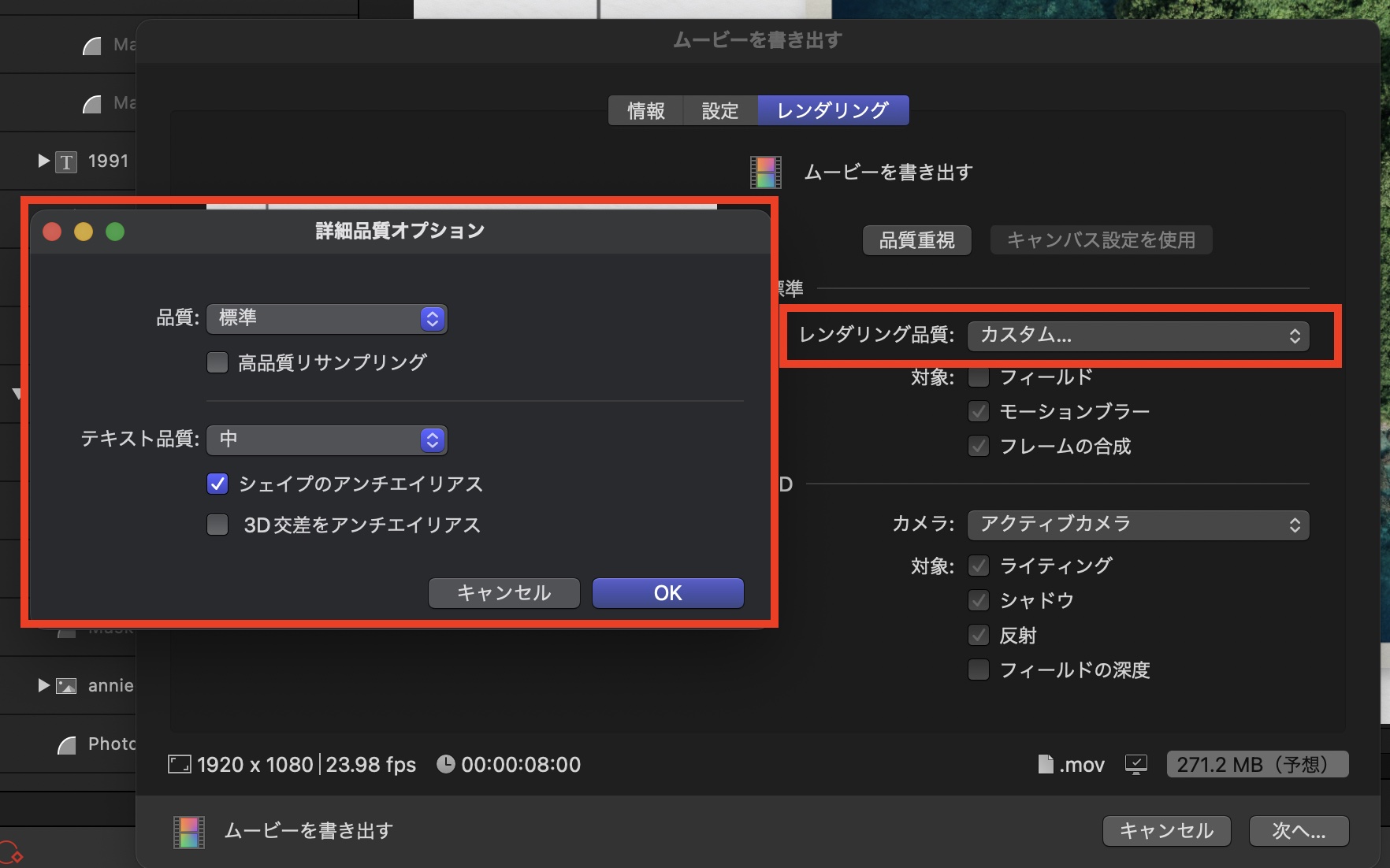Toggle the フィールド checkbox

point(979,377)
